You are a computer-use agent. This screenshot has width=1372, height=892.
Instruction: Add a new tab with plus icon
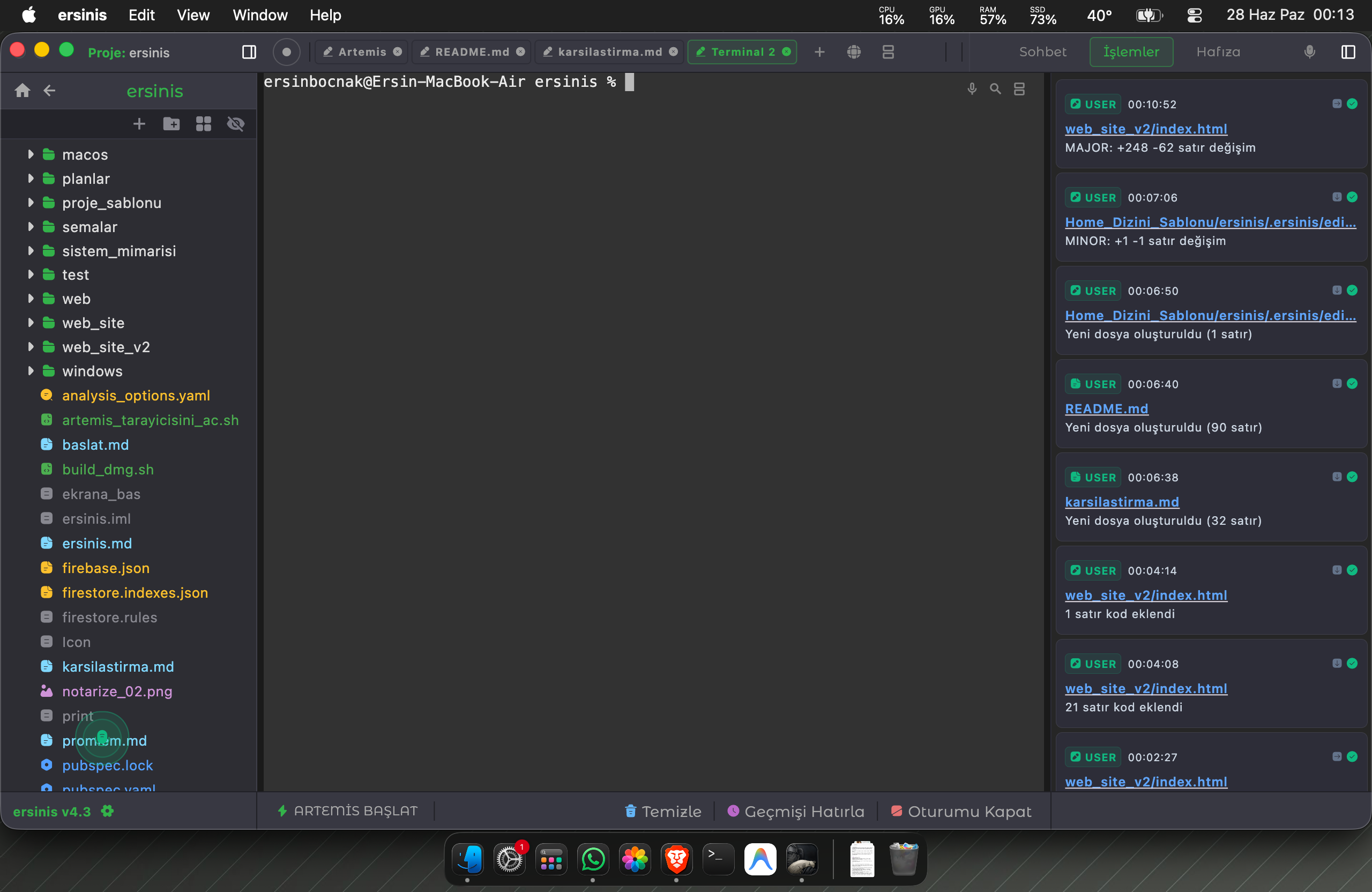point(819,52)
